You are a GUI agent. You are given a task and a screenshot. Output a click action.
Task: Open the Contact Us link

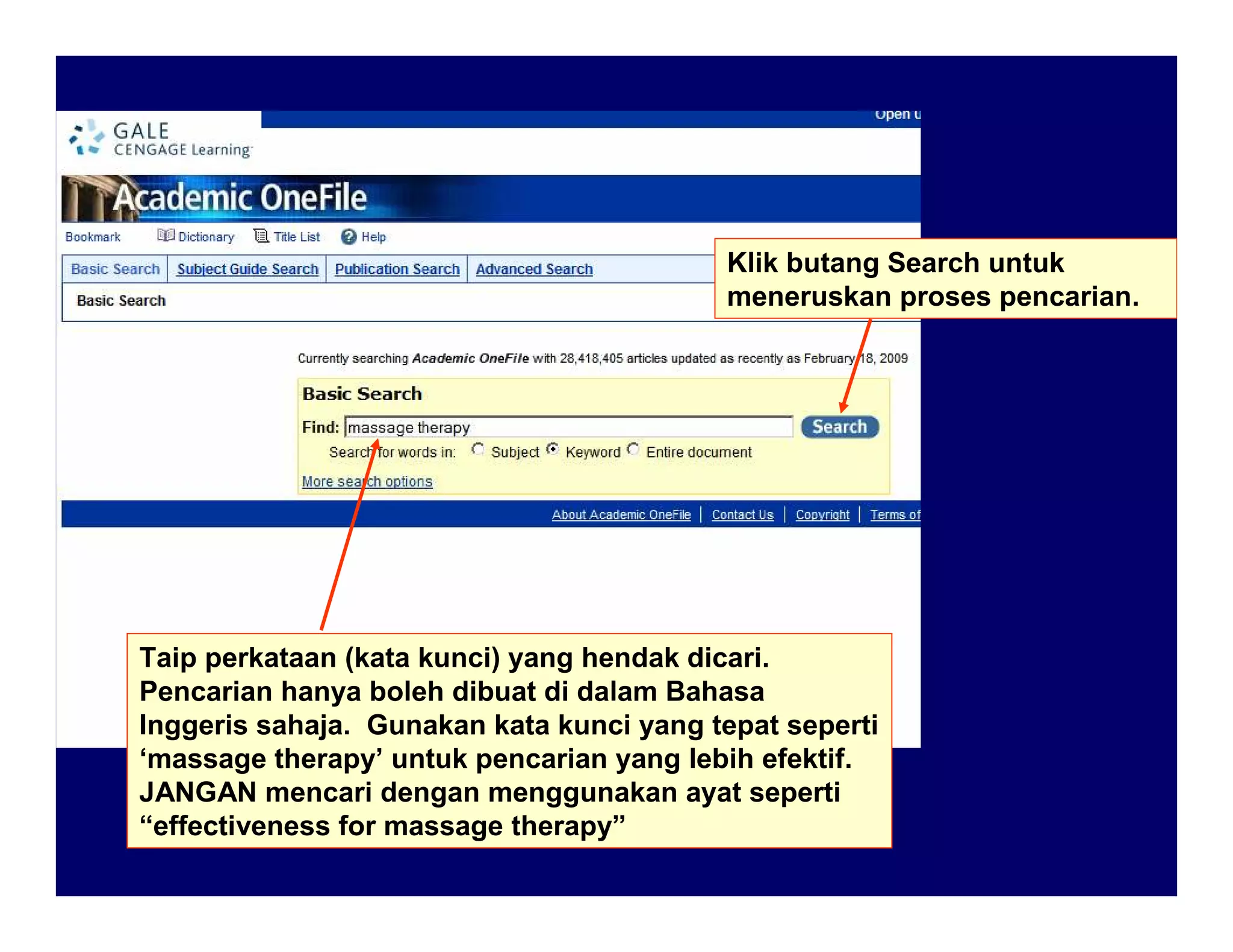point(742,515)
